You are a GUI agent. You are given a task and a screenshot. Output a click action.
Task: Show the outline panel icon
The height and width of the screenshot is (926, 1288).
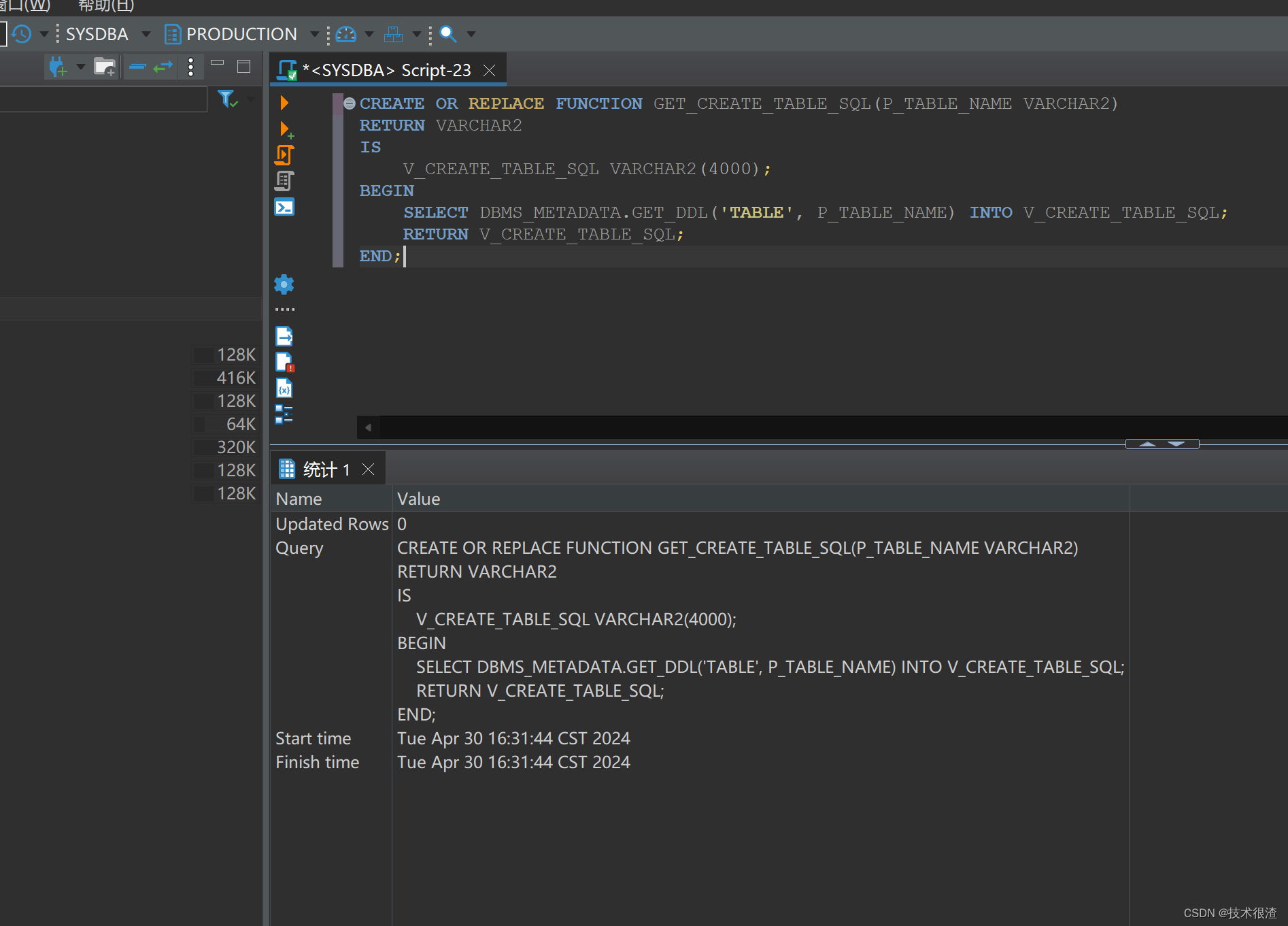point(284,414)
